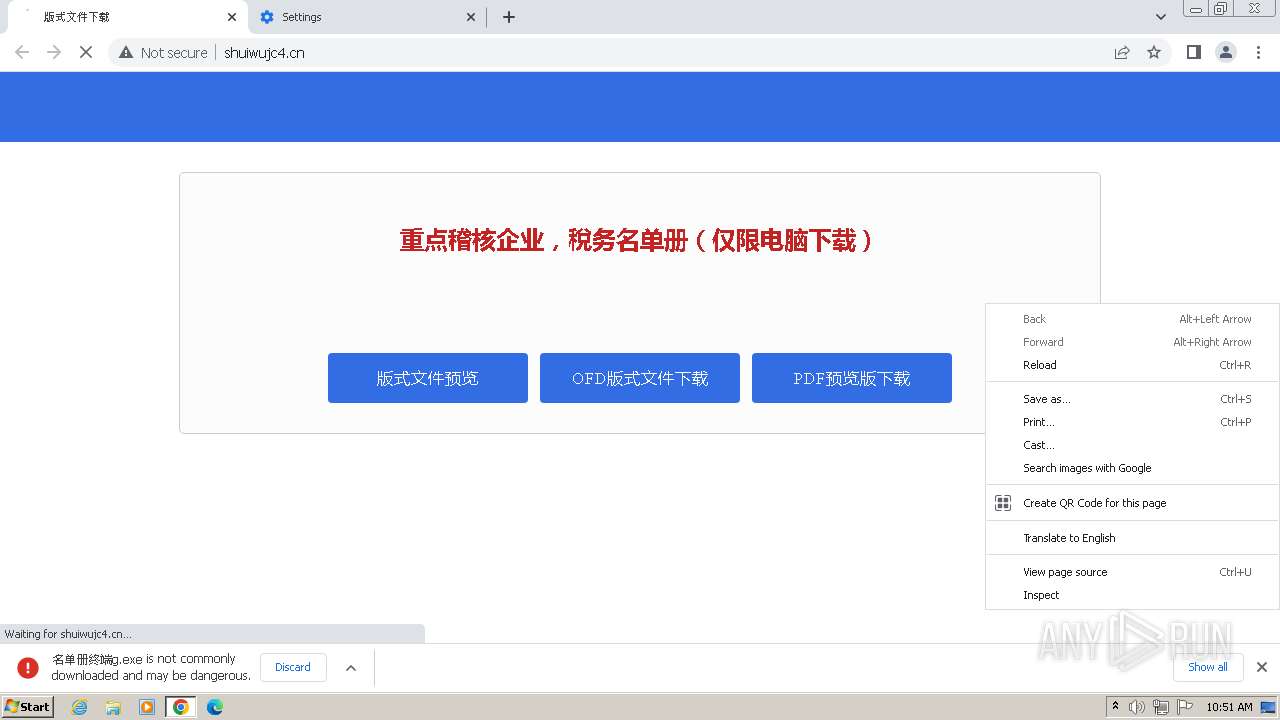Click the volume speaker tray icon

pos(1137,707)
